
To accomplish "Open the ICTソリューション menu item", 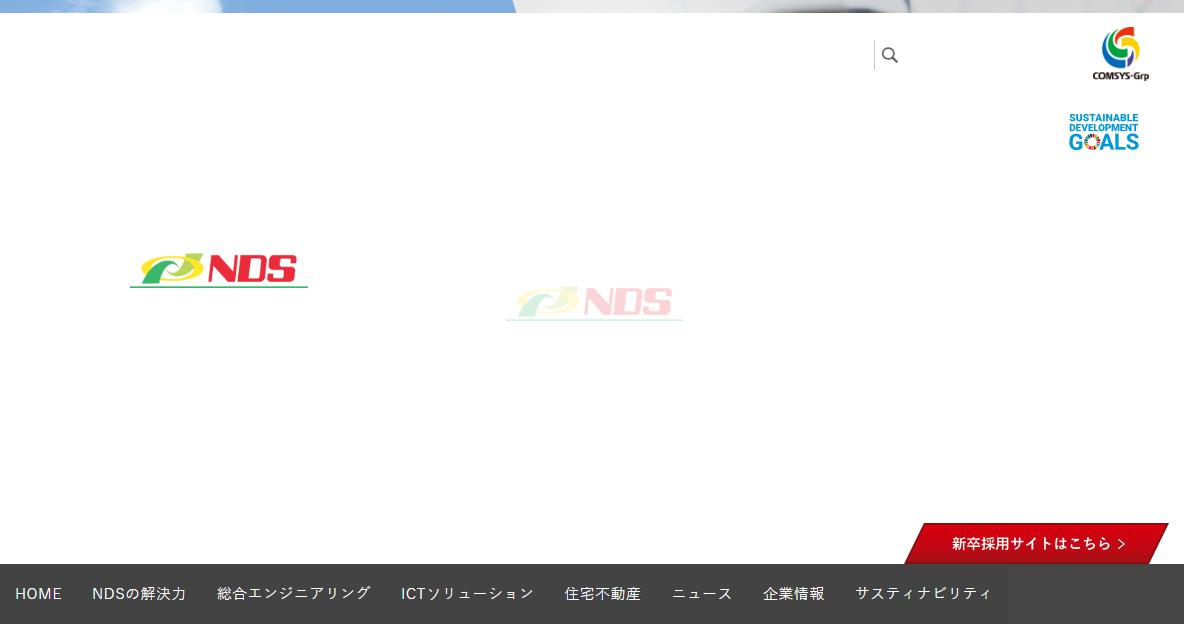I will pyautogui.click(x=467, y=594).
